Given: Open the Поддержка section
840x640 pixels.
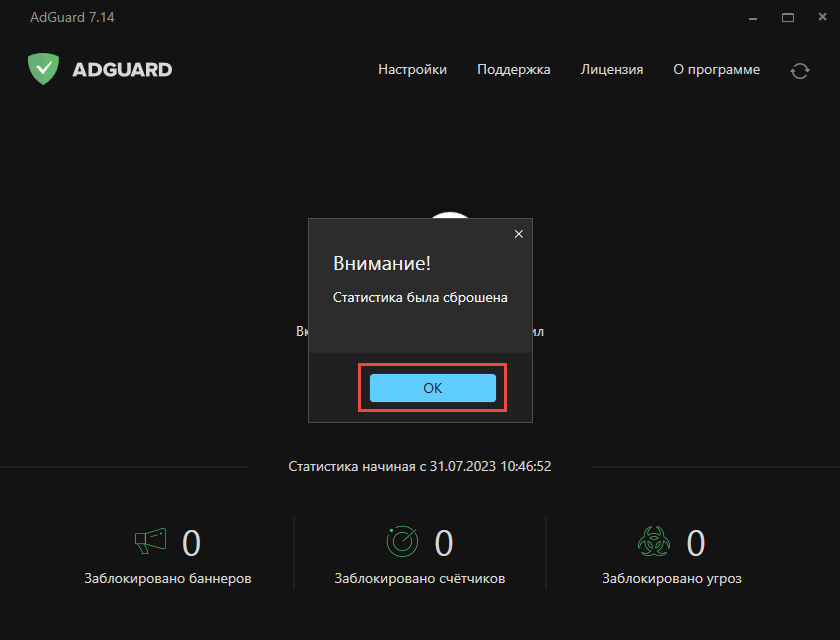Looking at the screenshot, I should click(x=513, y=69).
